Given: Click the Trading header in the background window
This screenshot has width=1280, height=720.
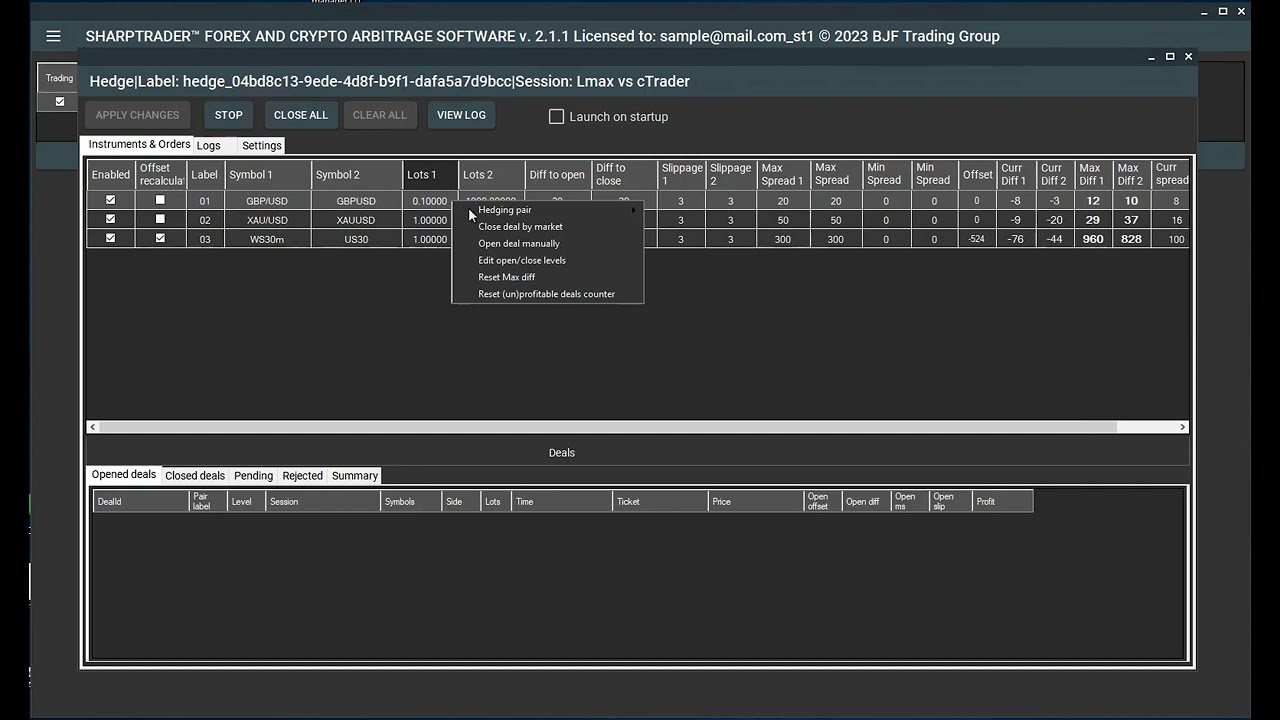Looking at the screenshot, I should click(x=59, y=78).
